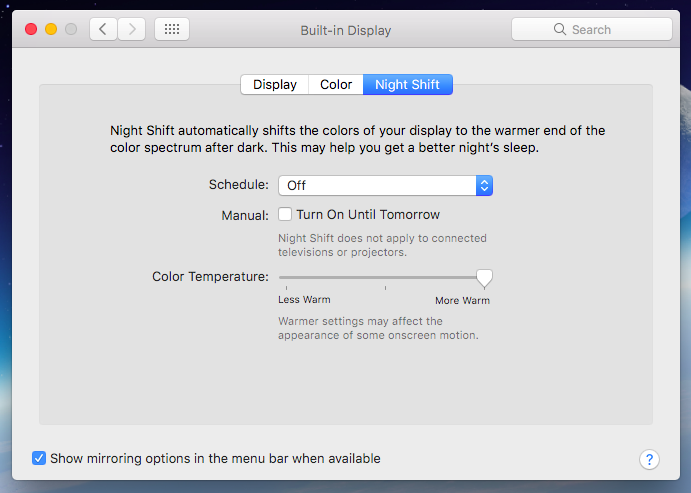Click the middle of Color Temperature track
The image size is (691, 493).
pyautogui.click(x=385, y=278)
